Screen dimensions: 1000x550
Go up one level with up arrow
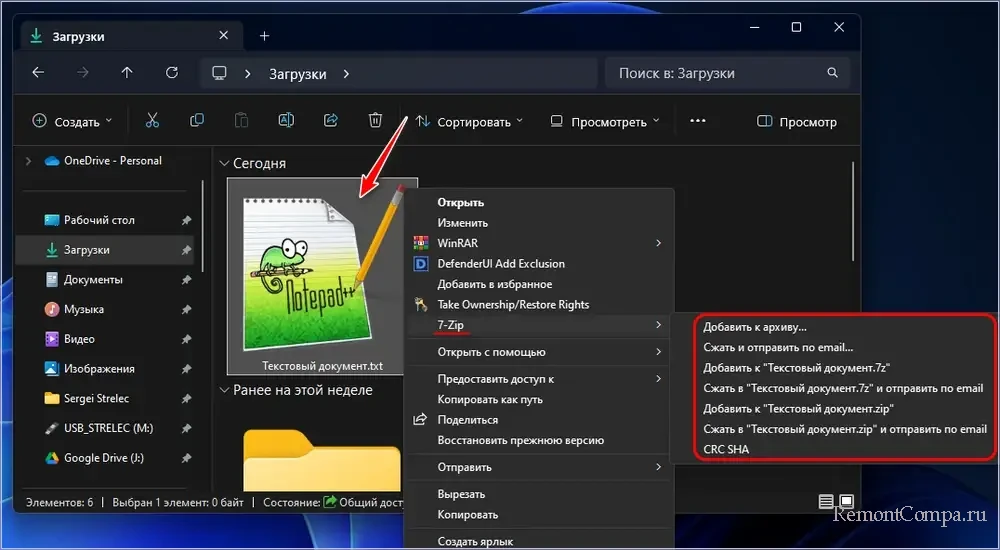127,73
